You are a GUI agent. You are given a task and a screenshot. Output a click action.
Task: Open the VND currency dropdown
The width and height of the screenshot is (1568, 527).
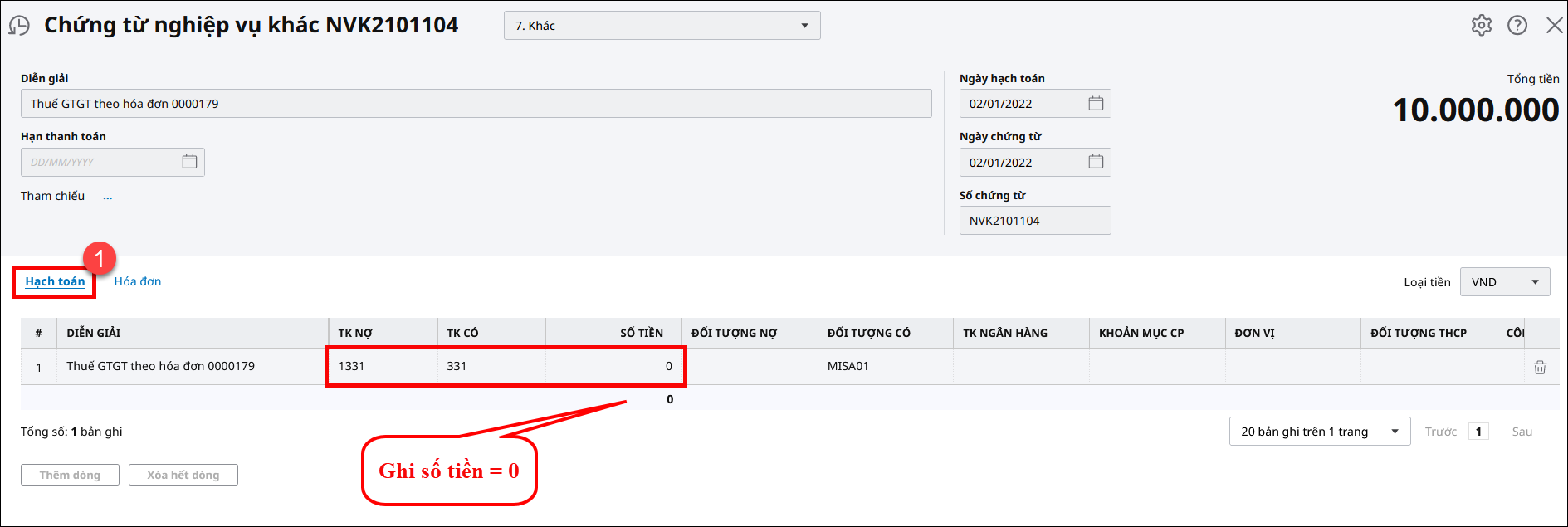[1534, 282]
